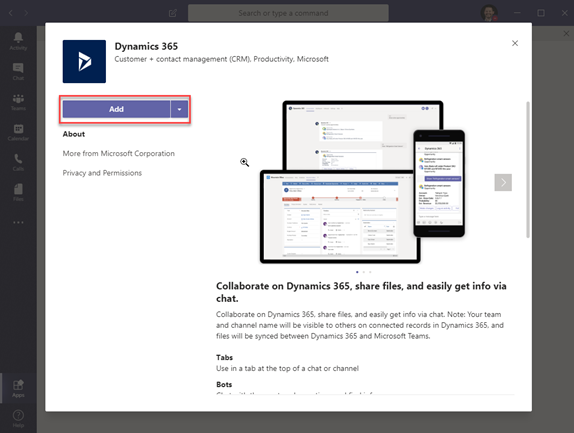Open Help in the sidebar

point(18,419)
